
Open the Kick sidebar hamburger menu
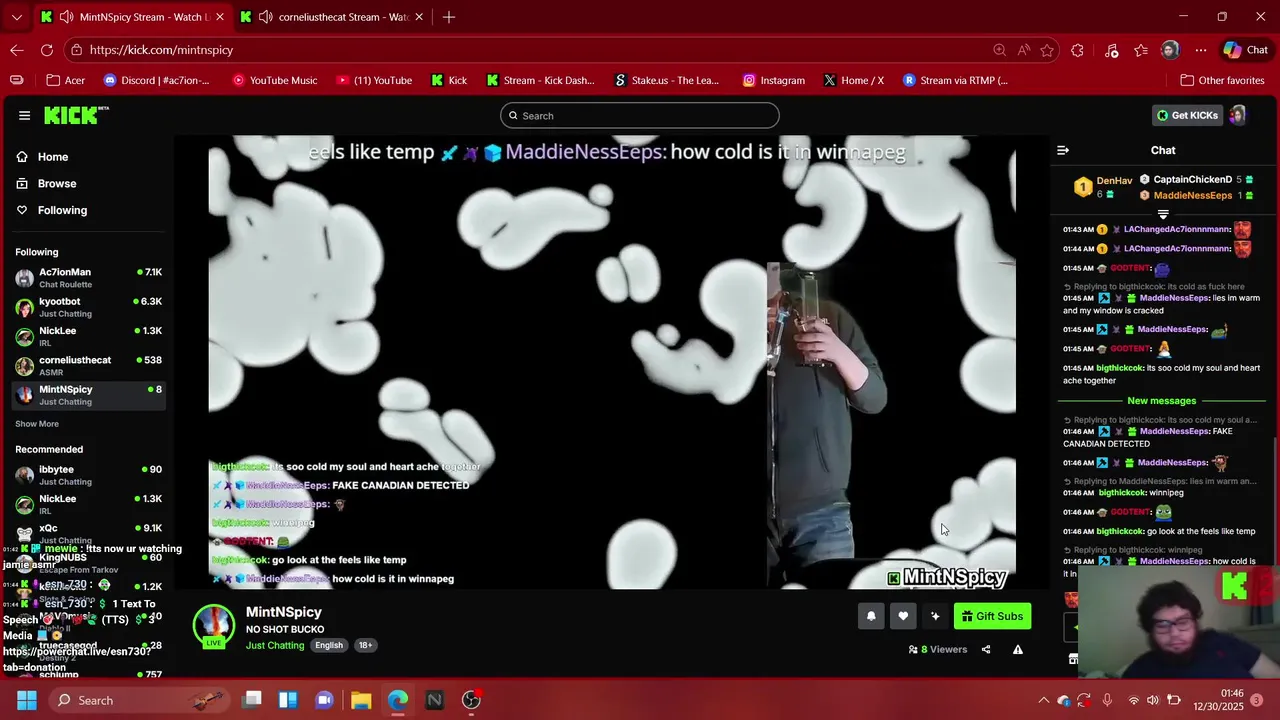coord(24,115)
